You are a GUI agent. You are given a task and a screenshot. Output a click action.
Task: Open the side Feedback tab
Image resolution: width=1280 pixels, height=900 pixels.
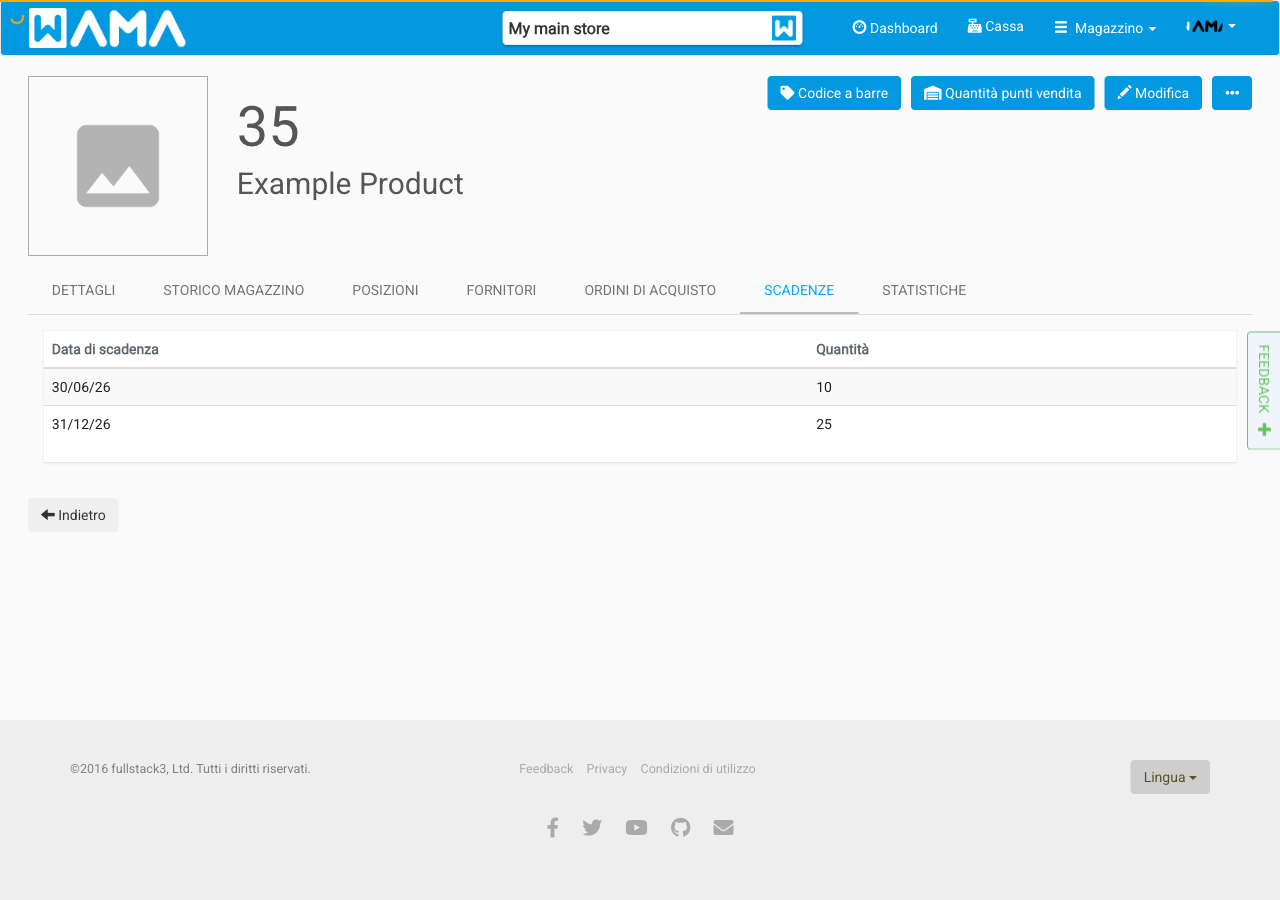tap(1264, 390)
